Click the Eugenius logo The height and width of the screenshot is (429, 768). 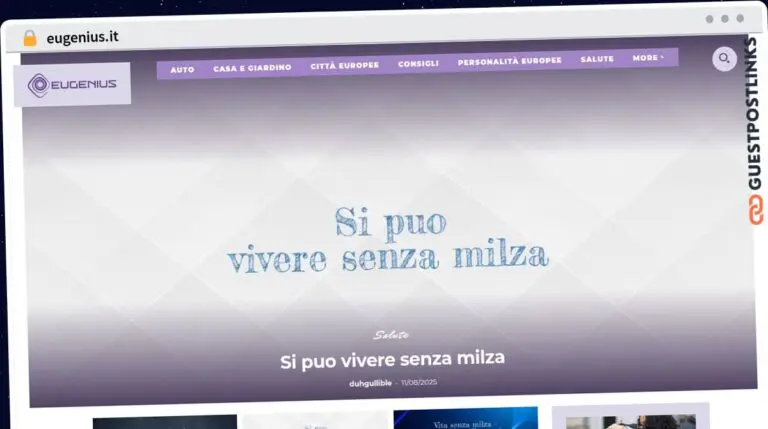(x=72, y=84)
